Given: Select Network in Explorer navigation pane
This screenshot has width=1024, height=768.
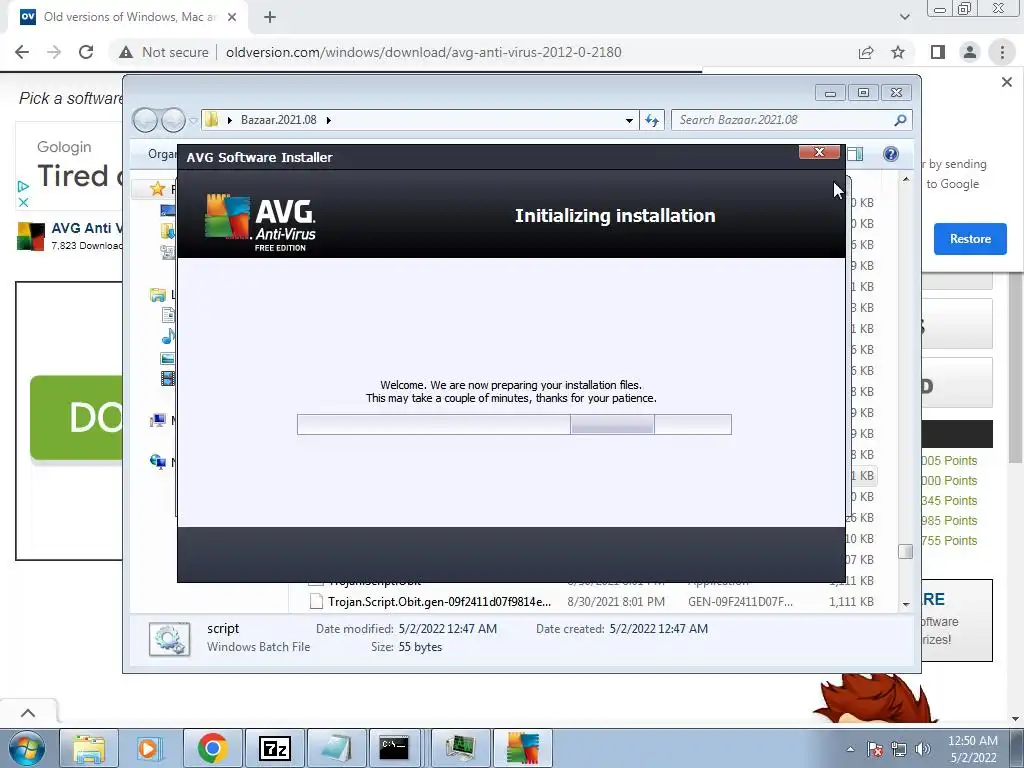Looking at the screenshot, I should pyautogui.click(x=157, y=462).
